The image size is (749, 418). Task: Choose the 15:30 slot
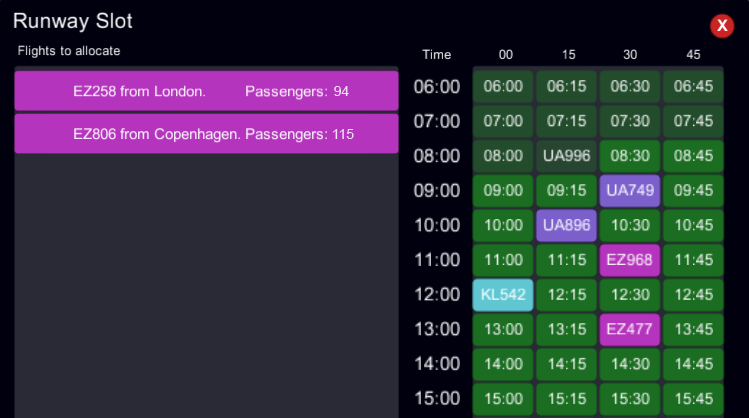(x=631, y=398)
